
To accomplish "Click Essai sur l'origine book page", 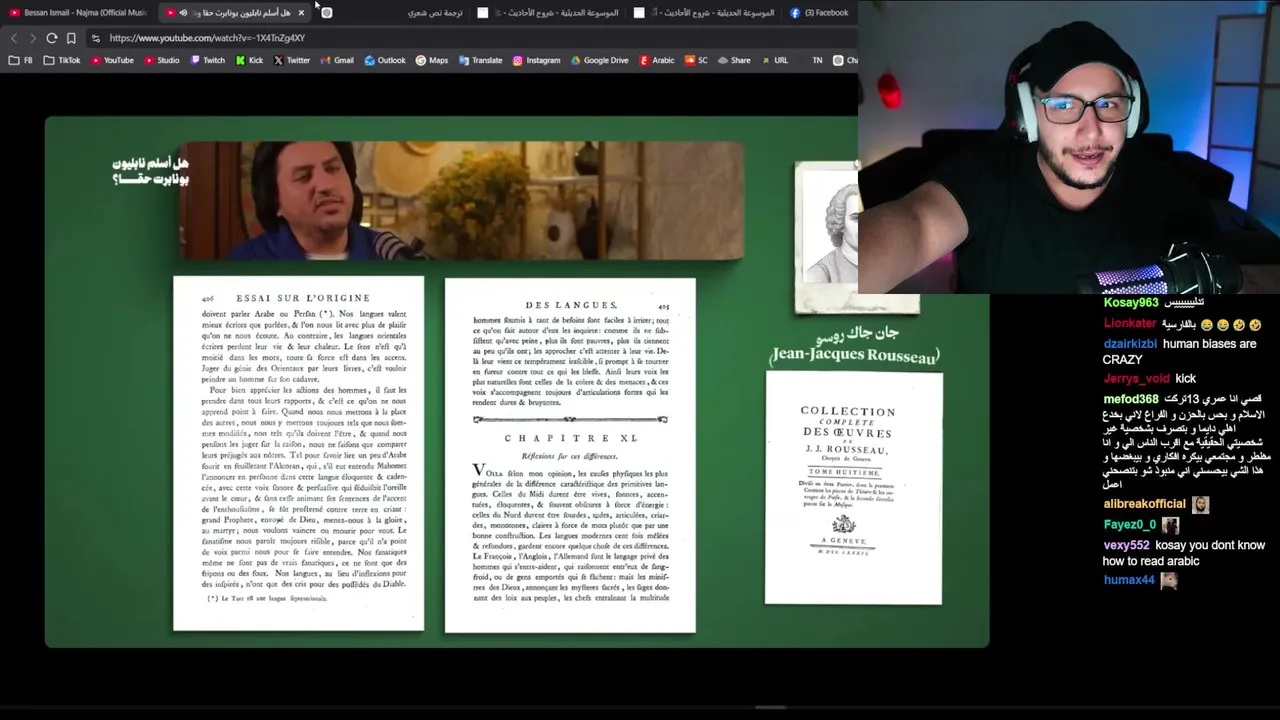I will pos(298,454).
